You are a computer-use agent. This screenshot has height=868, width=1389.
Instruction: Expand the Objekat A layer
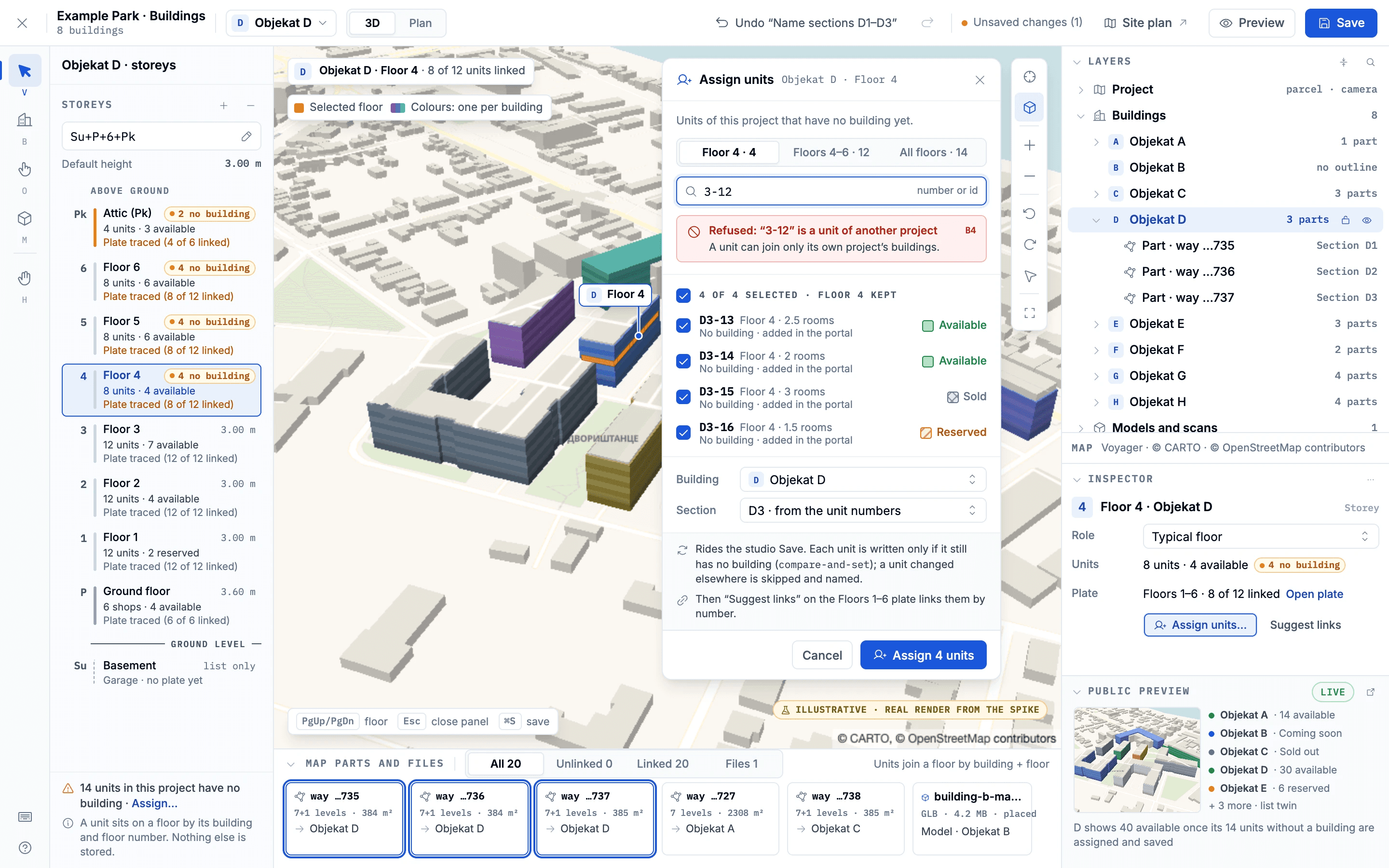click(1096, 142)
